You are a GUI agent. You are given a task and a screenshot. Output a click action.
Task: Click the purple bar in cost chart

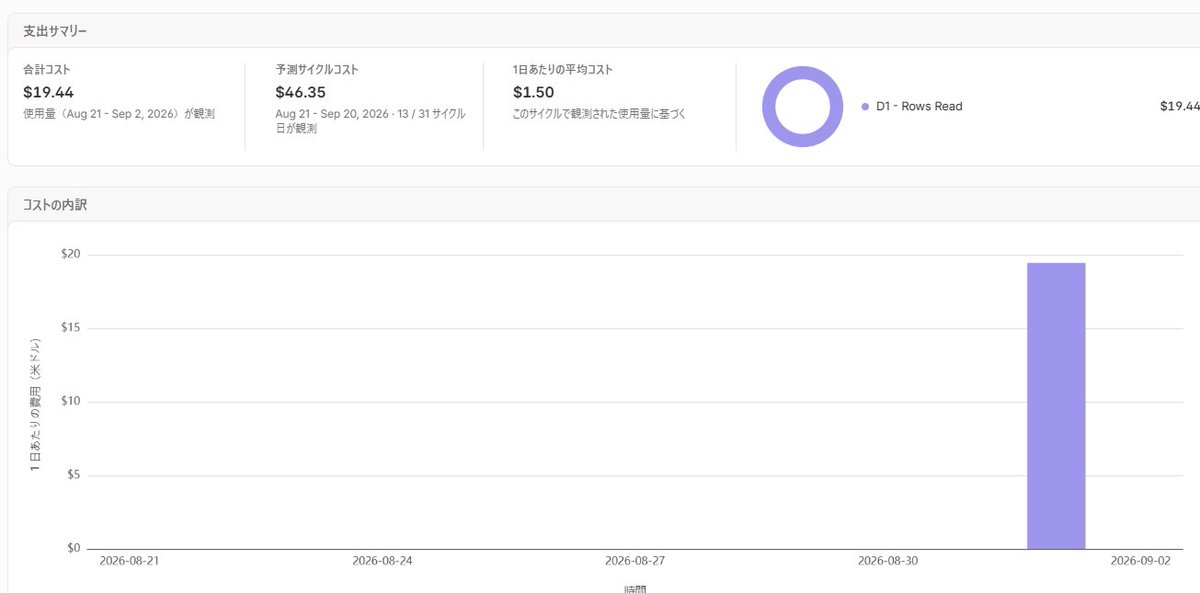[1056, 405]
